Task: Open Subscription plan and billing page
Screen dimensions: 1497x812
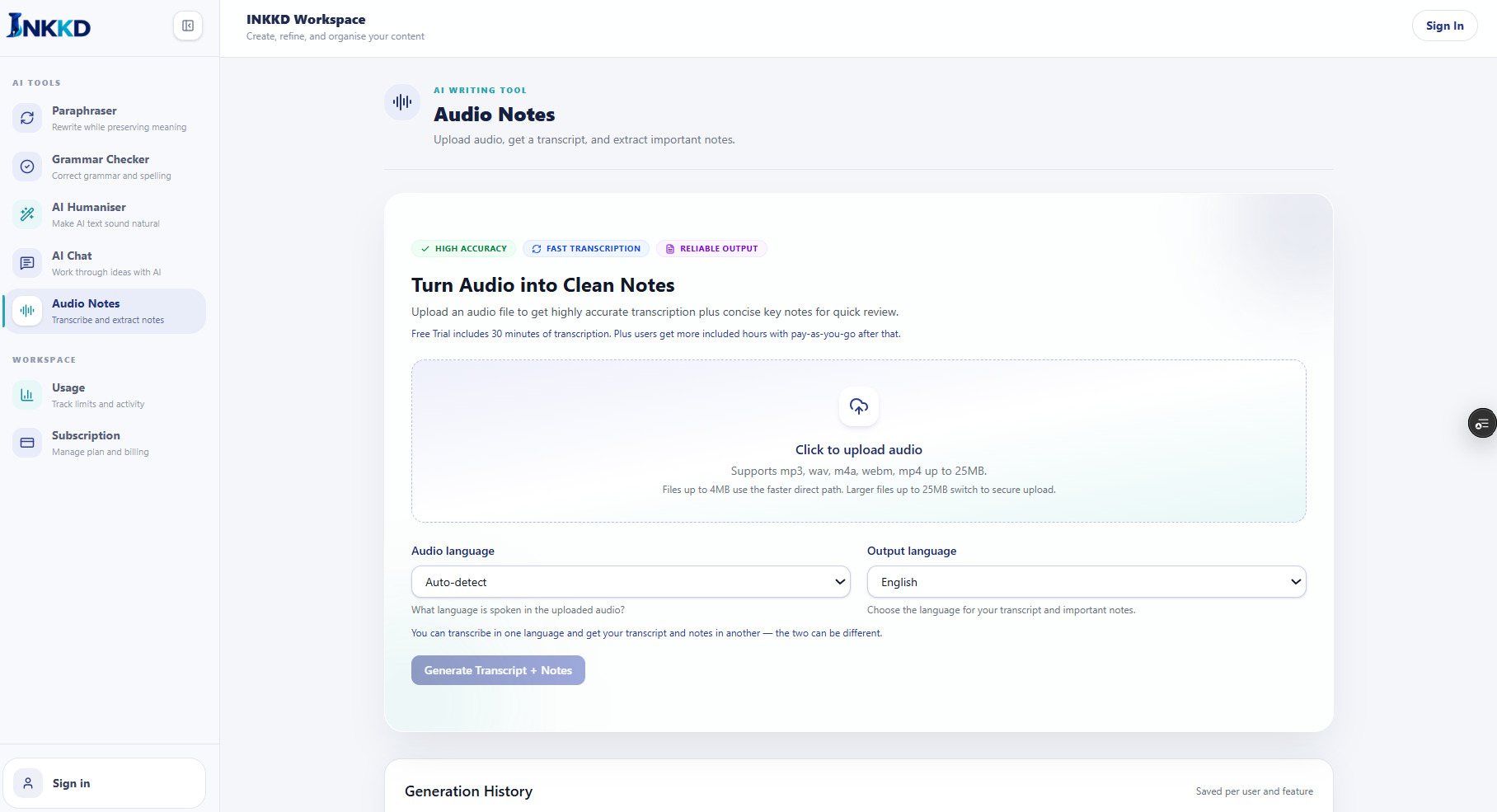Action: pos(105,443)
